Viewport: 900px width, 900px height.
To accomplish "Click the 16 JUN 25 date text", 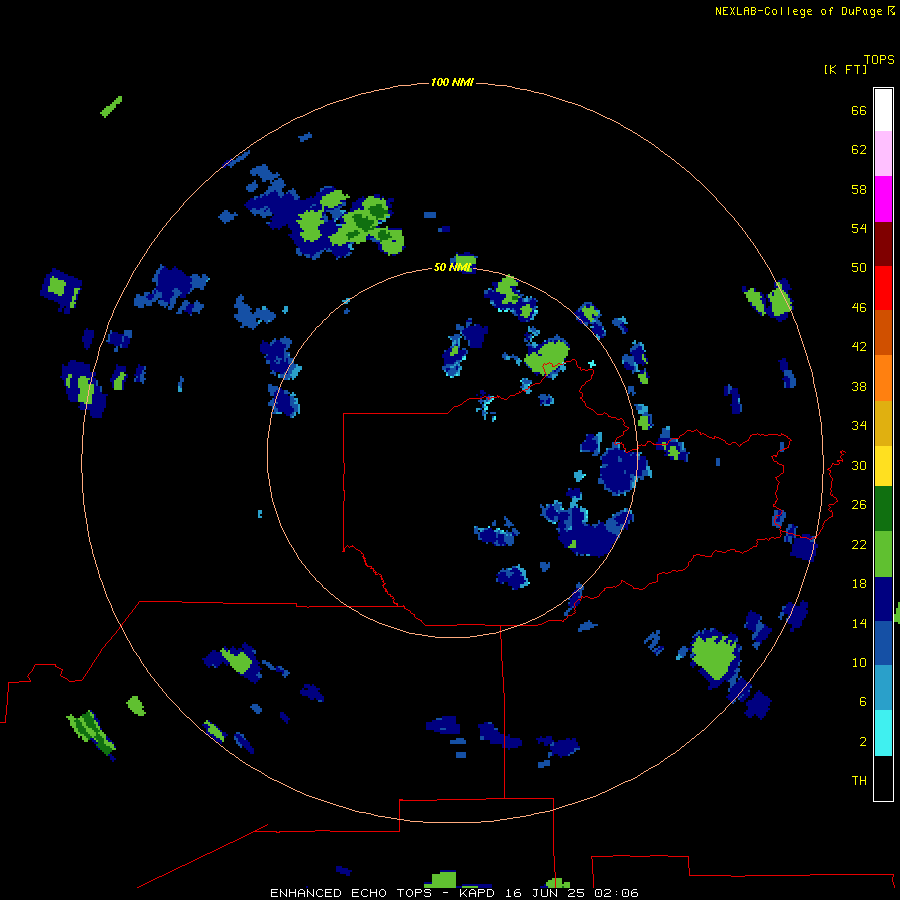I will pyautogui.click(x=545, y=893).
